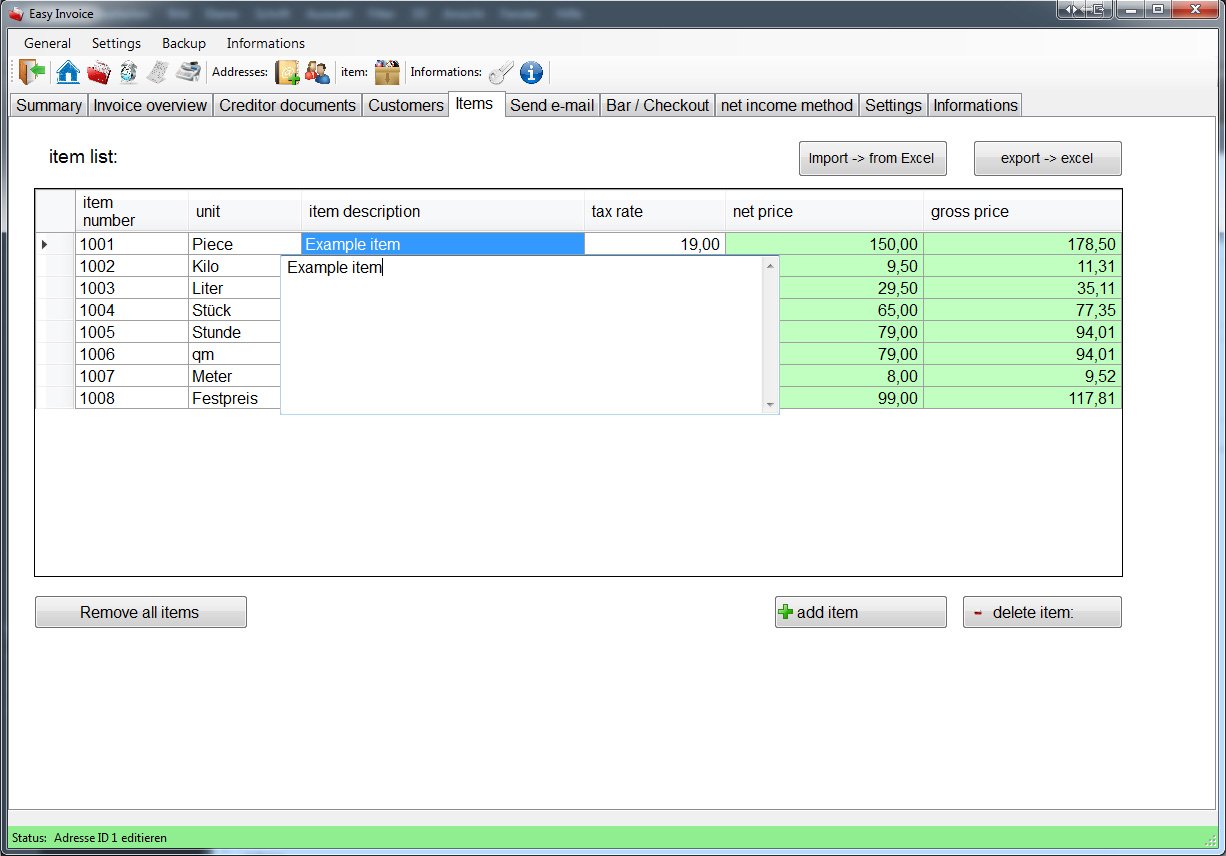Click the add address book icon
The image size is (1226, 856).
(288, 72)
